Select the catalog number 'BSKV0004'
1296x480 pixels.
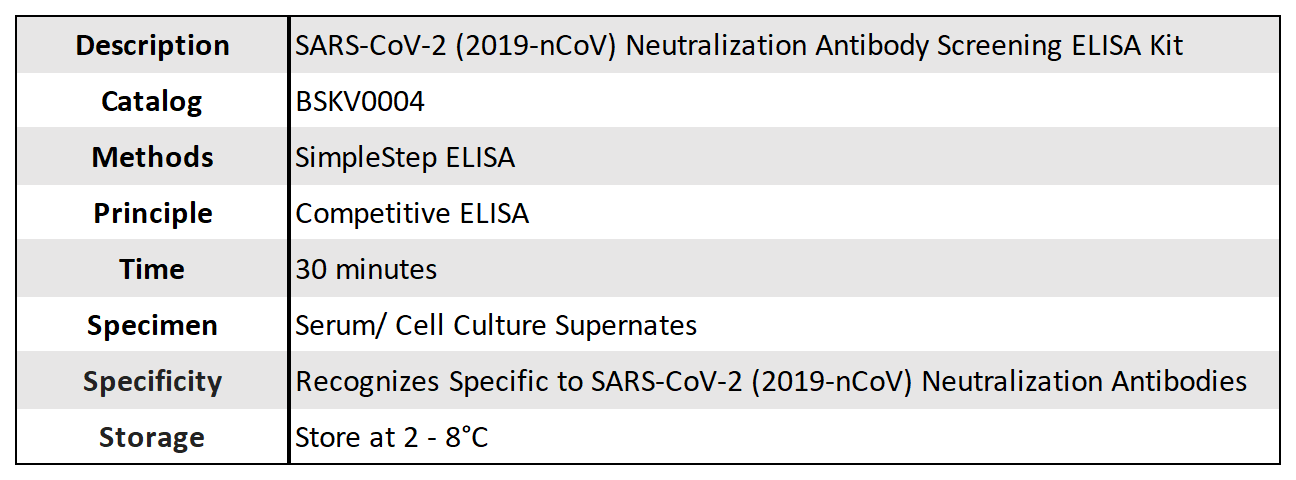[x=360, y=102]
